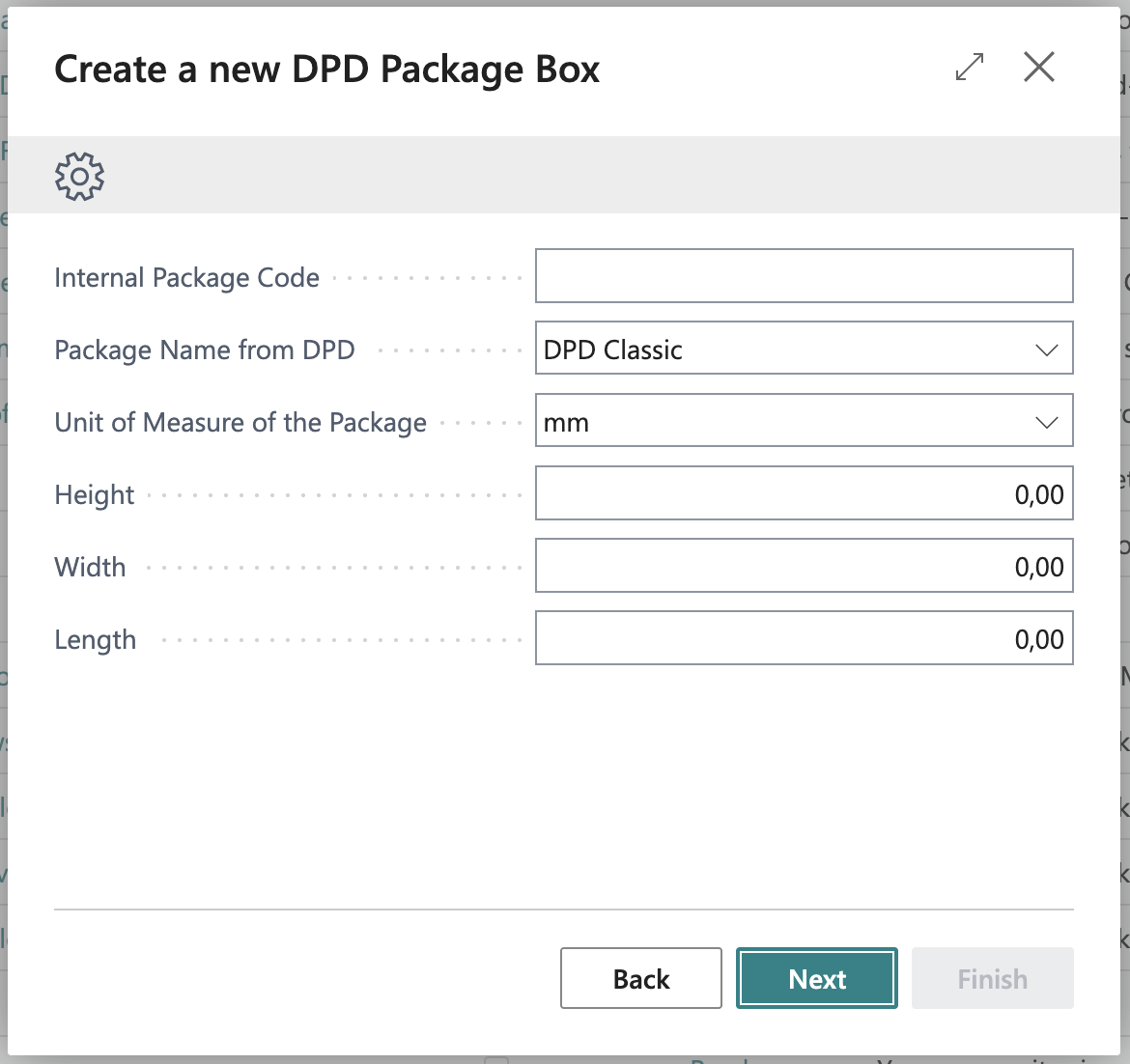Click the mm unit value text
This screenshot has height=1064, width=1130.
[567, 423]
